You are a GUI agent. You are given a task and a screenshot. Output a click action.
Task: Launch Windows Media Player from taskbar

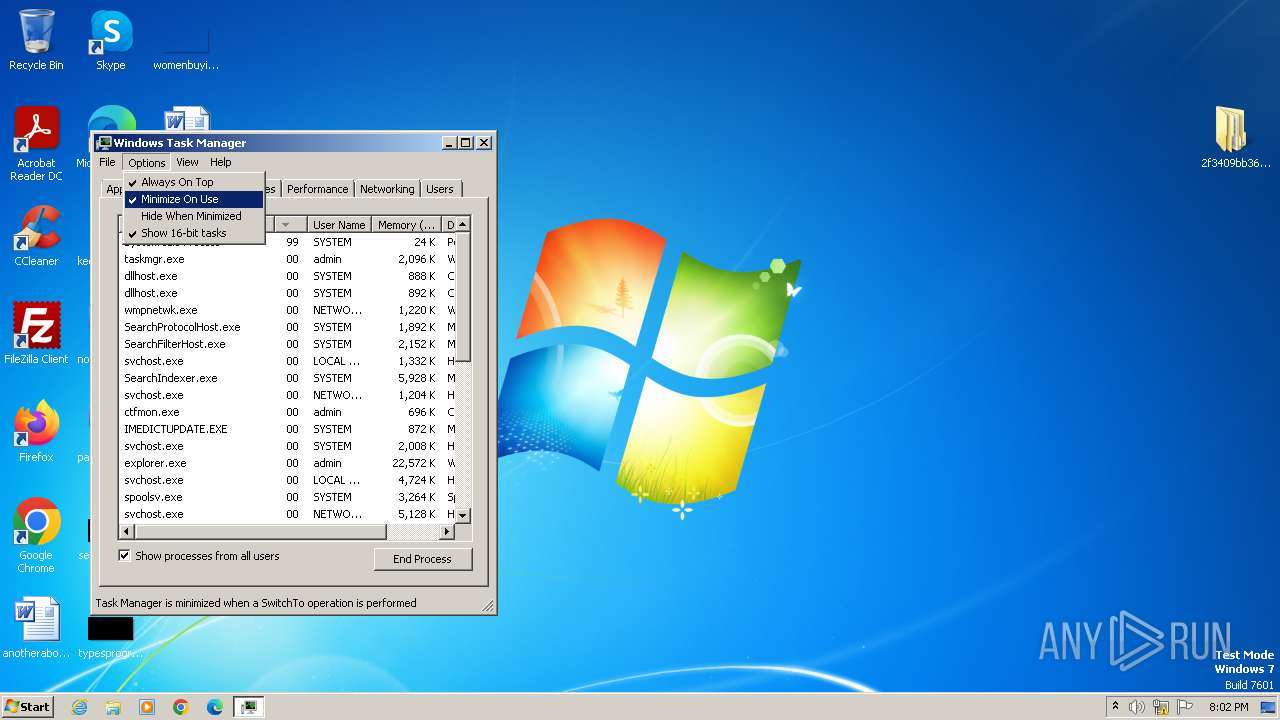pyautogui.click(x=147, y=707)
